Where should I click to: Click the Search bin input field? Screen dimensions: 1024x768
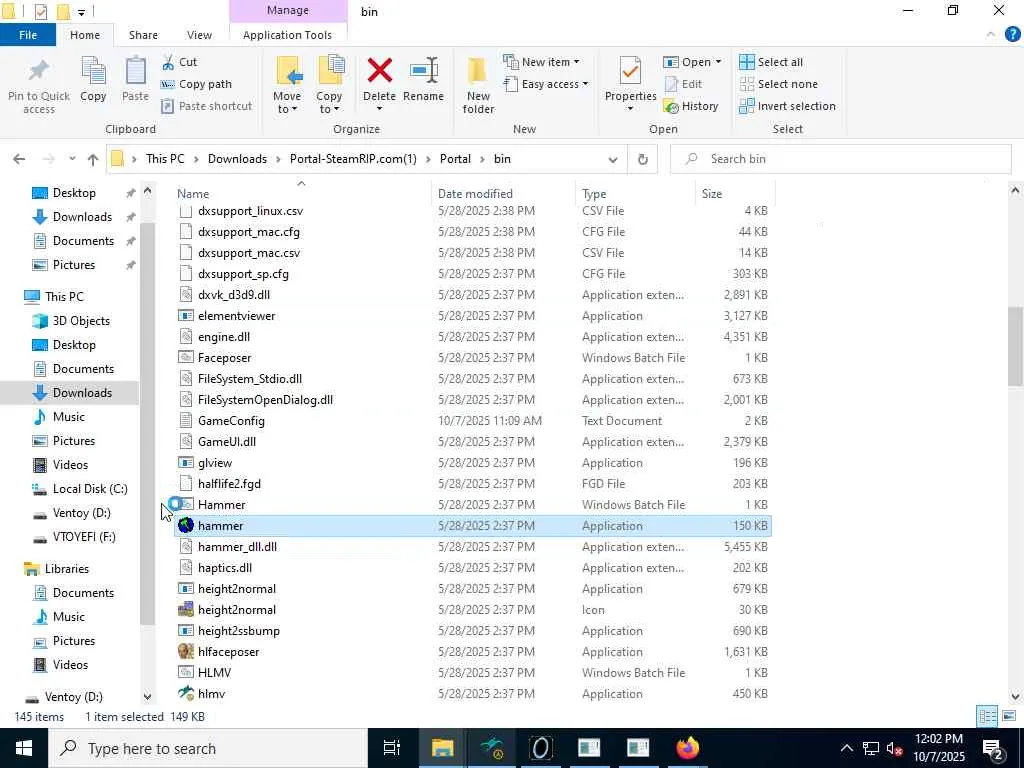click(x=840, y=159)
